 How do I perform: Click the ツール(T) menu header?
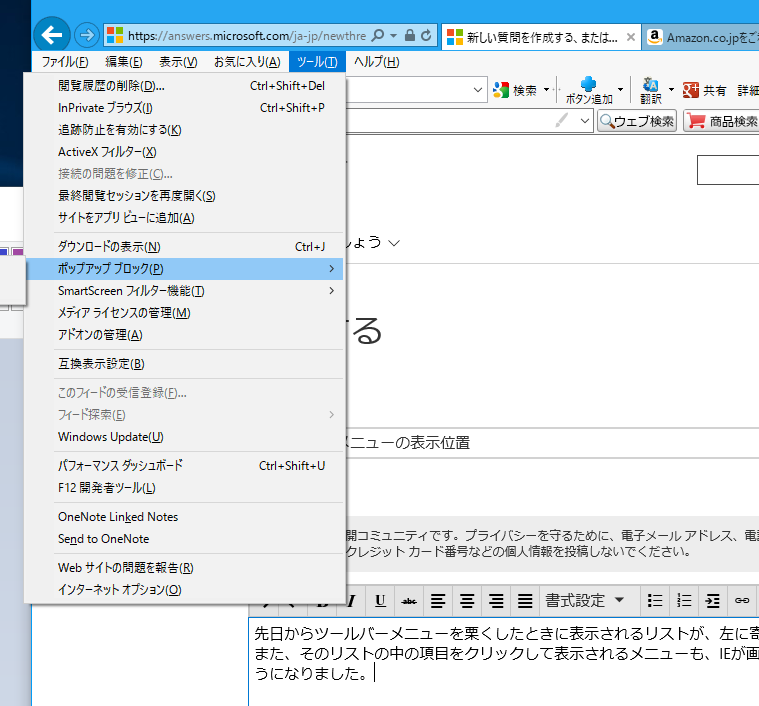[x=317, y=62]
